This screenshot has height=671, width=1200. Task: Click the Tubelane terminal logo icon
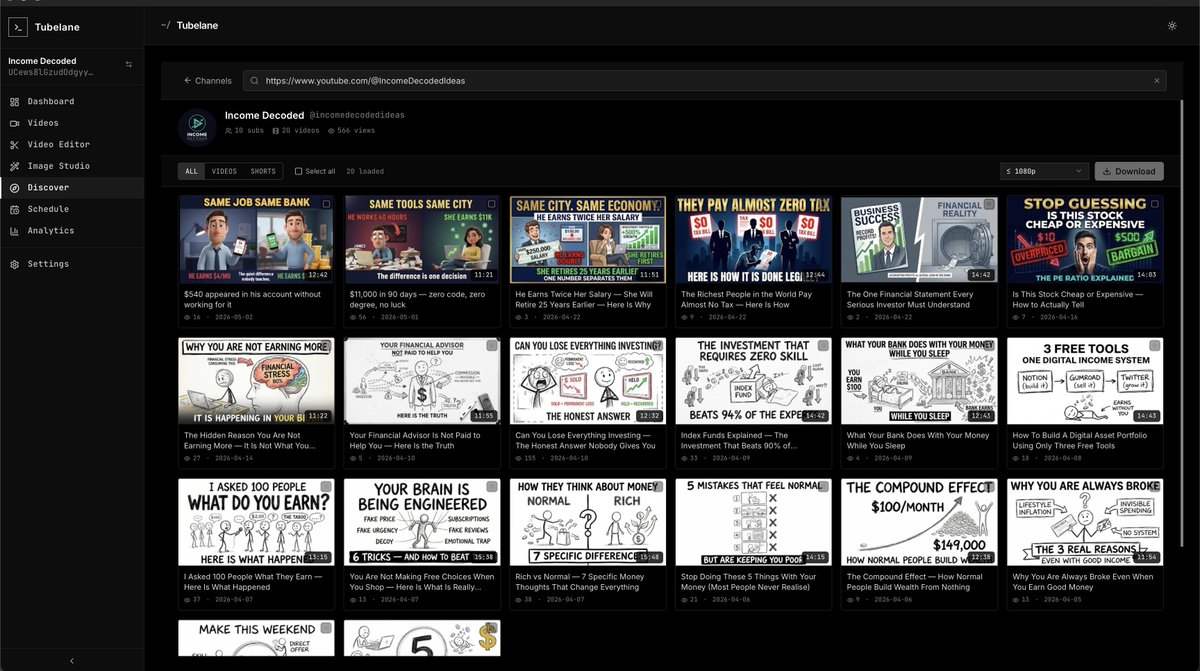[x=18, y=27]
